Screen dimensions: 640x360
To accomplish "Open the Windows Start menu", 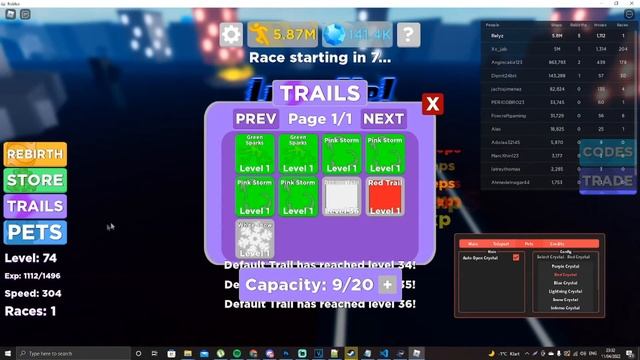I will [x=7, y=353].
